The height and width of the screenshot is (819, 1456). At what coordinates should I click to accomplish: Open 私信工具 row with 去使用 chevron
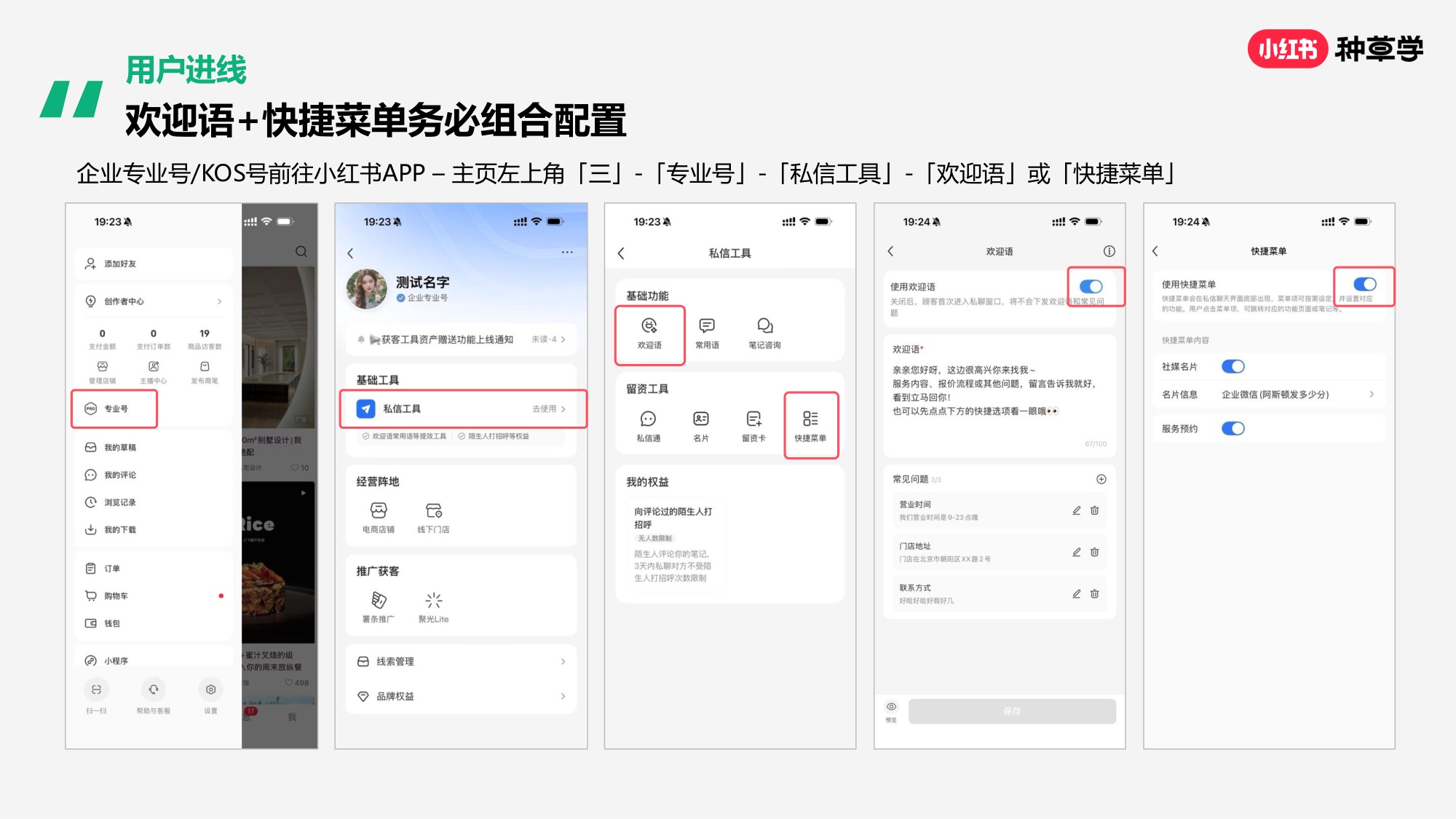pyautogui.click(x=462, y=408)
